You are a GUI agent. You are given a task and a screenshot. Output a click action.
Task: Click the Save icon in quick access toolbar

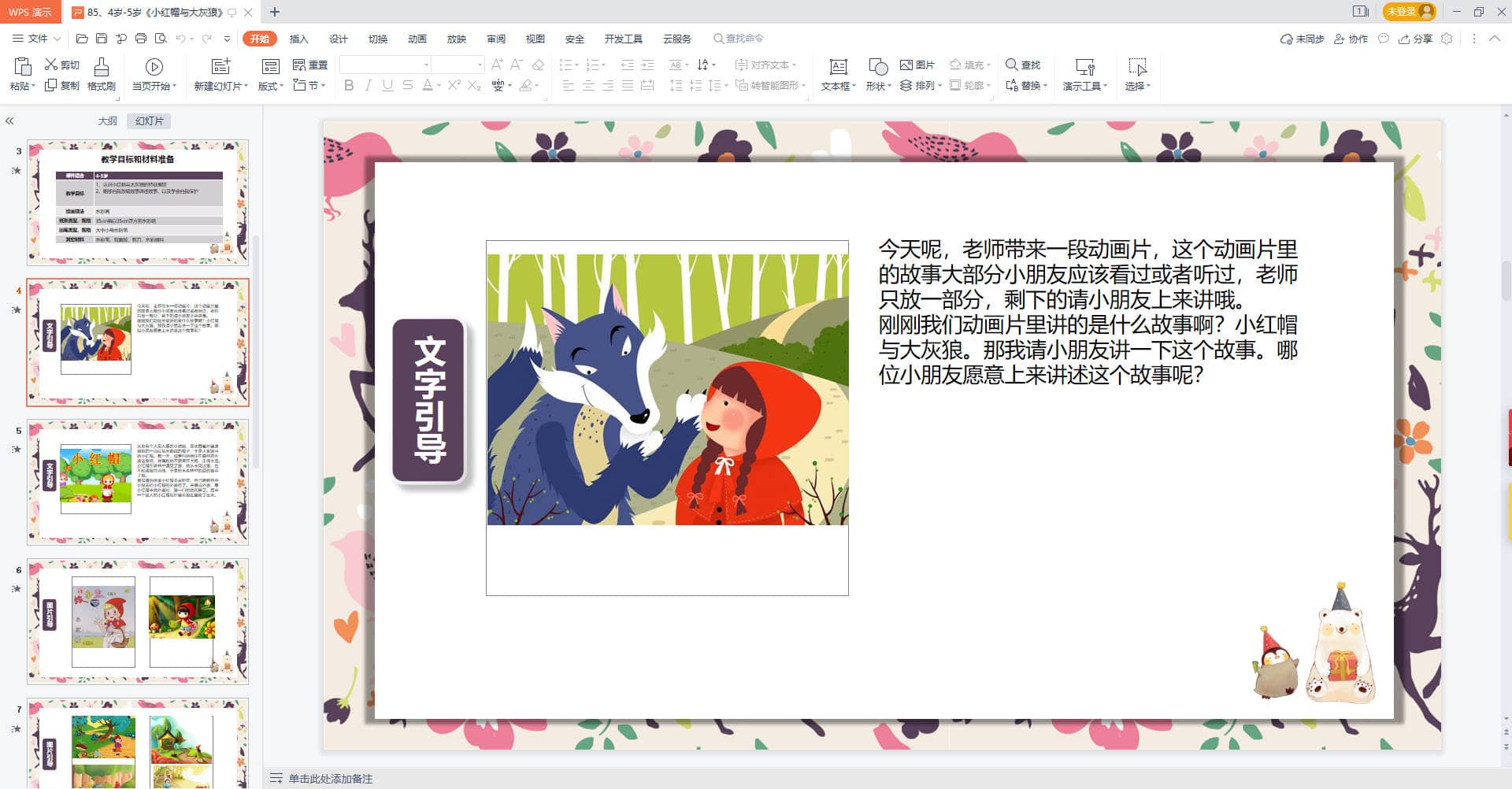[102, 39]
